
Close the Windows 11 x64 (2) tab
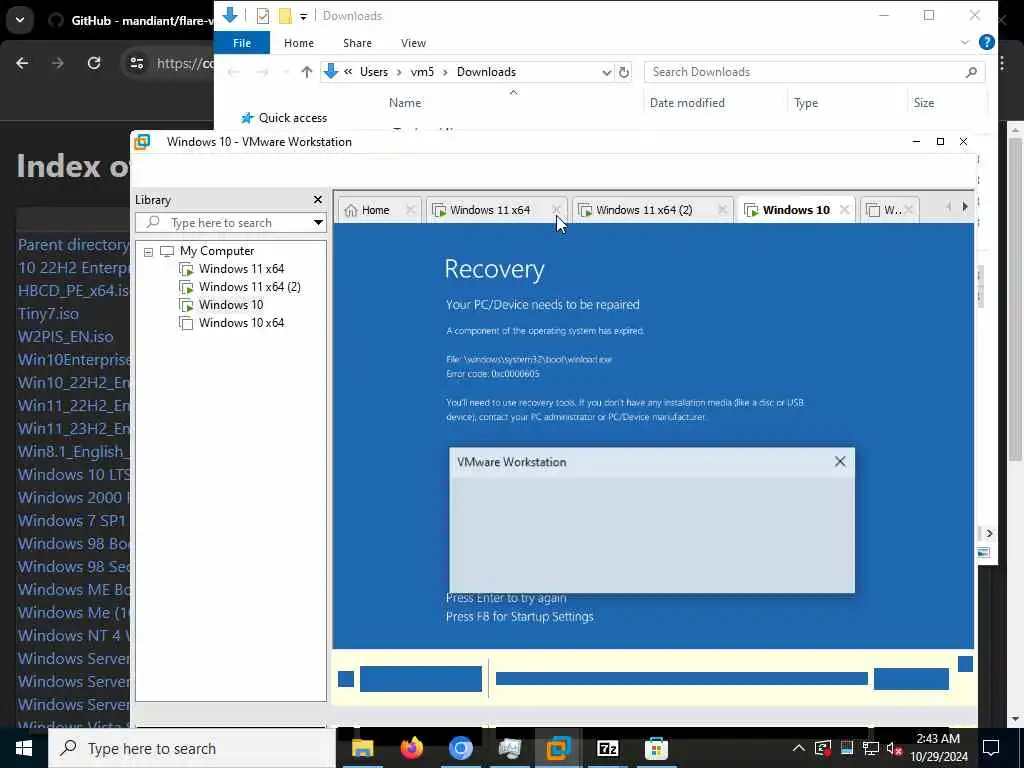click(x=722, y=210)
